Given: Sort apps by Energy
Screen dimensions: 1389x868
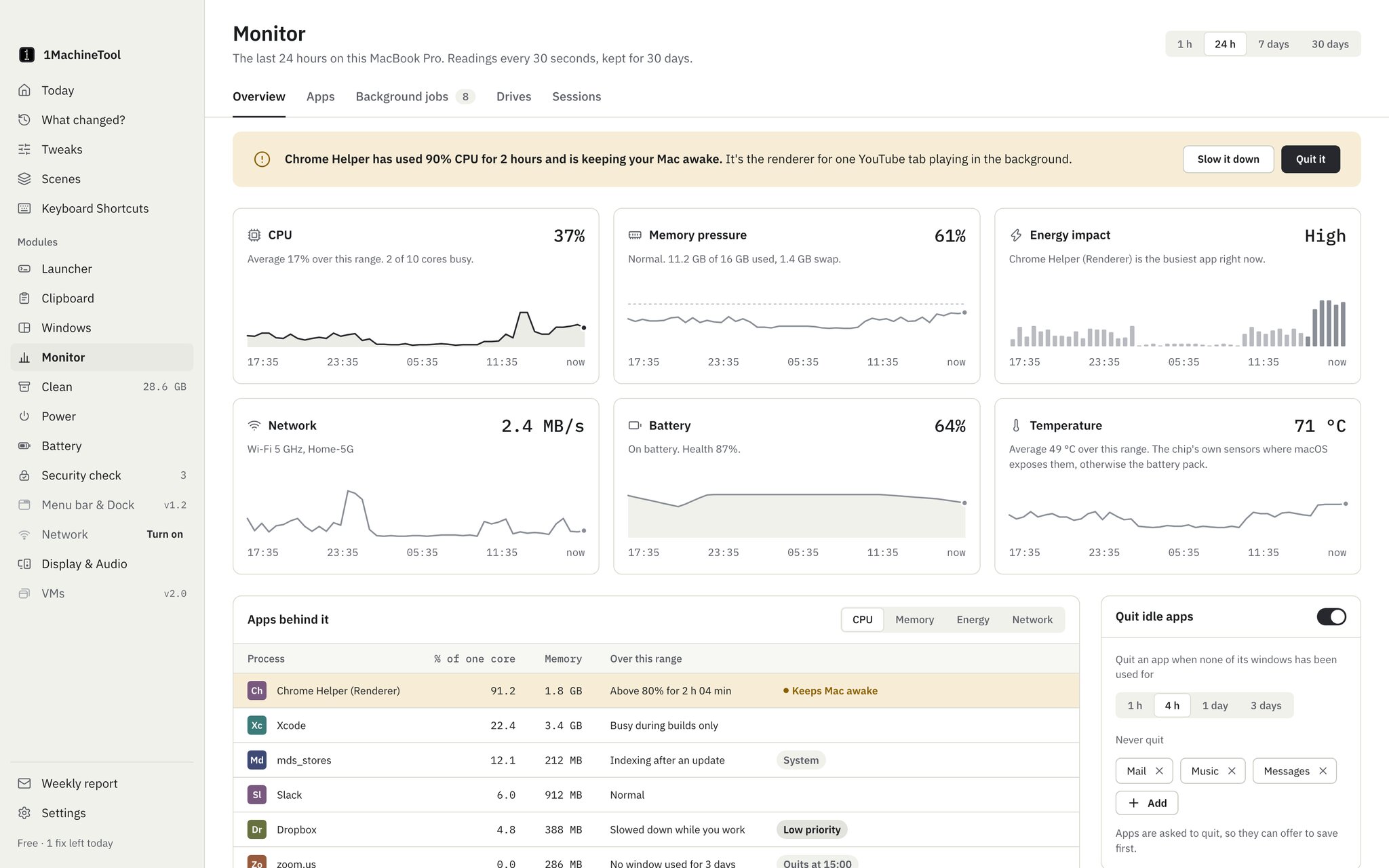Looking at the screenshot, I should point(973,620).
